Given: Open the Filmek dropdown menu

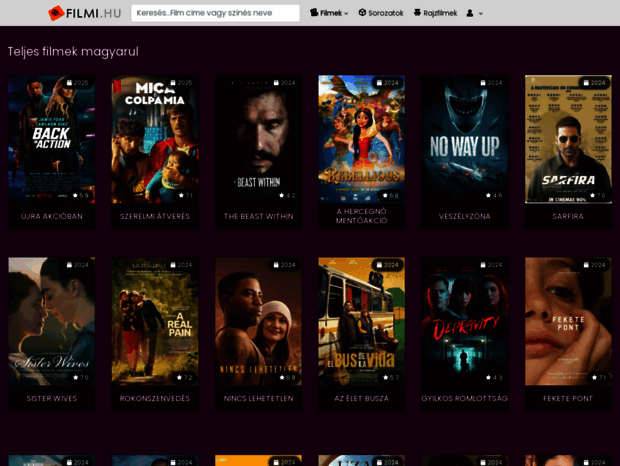Looking at the screenshot, I should (329, 13).
